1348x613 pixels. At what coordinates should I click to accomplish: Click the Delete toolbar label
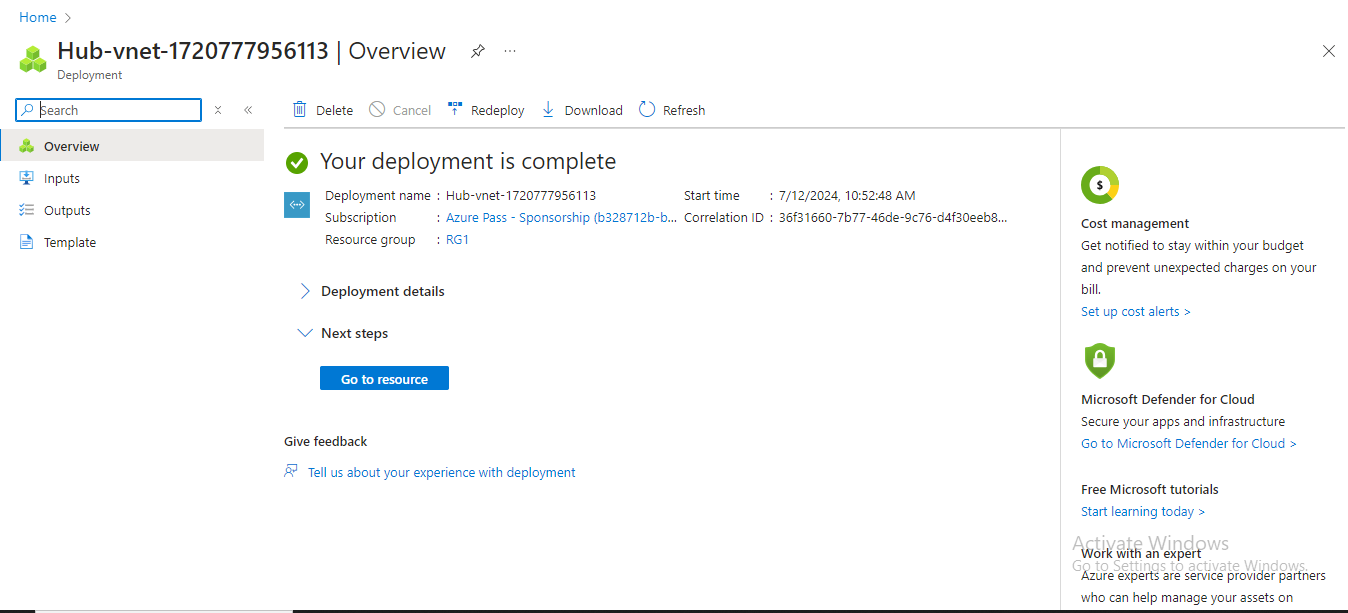[x=334, y=110]
